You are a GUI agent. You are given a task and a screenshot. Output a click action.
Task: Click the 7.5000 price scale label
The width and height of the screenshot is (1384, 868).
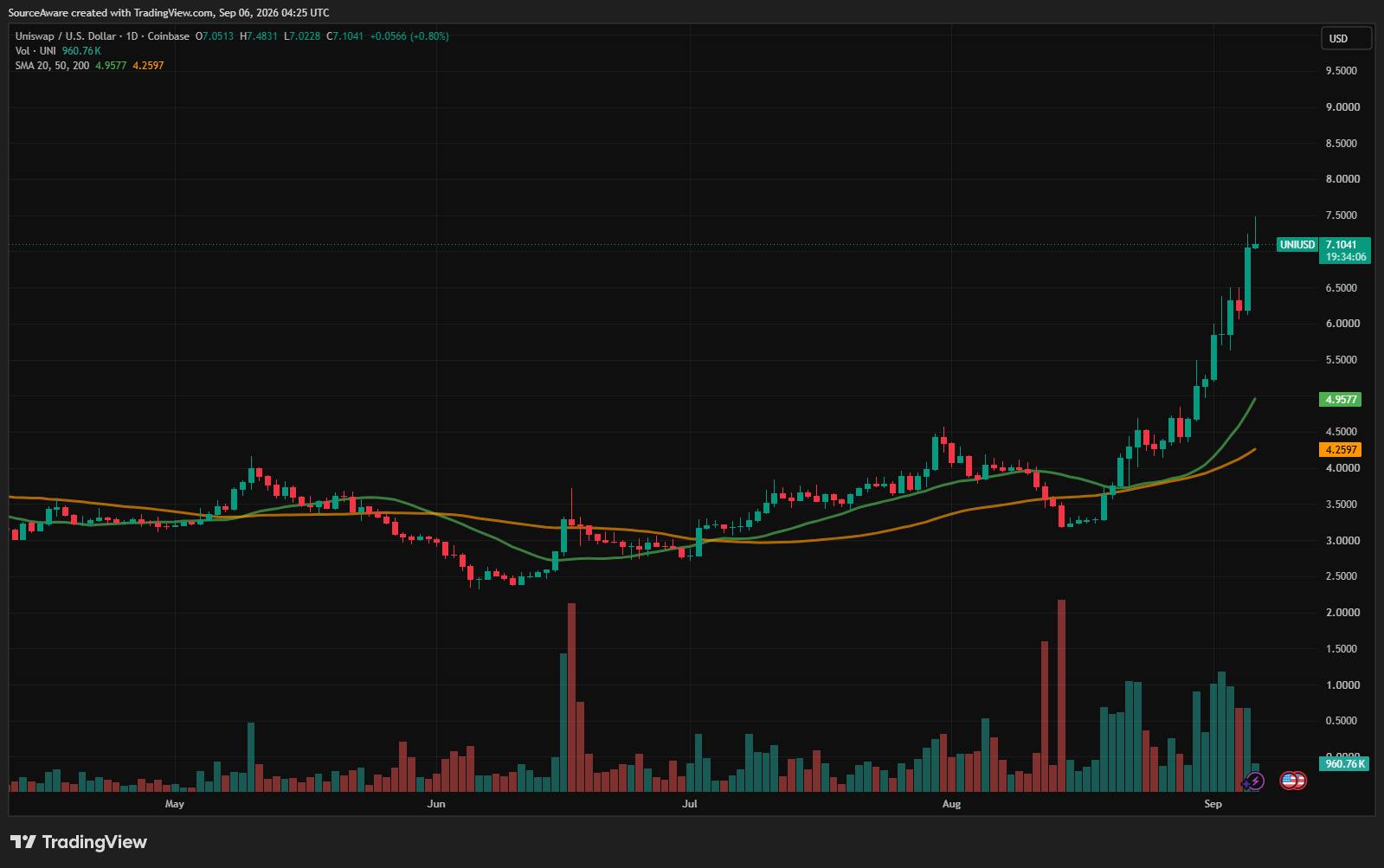pos(1342,215)
